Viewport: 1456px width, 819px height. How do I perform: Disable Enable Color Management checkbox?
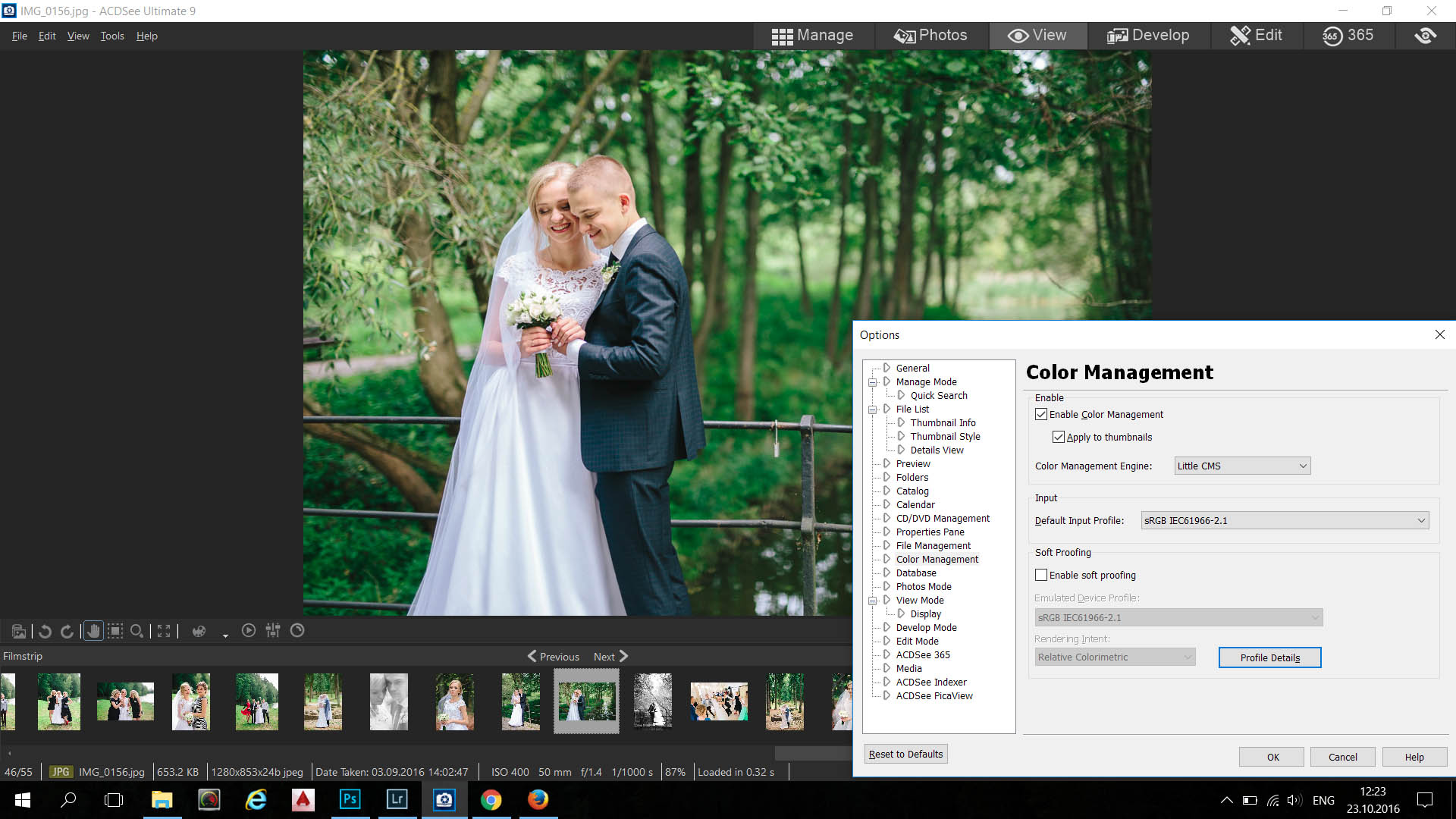(x=1041, y=415)
